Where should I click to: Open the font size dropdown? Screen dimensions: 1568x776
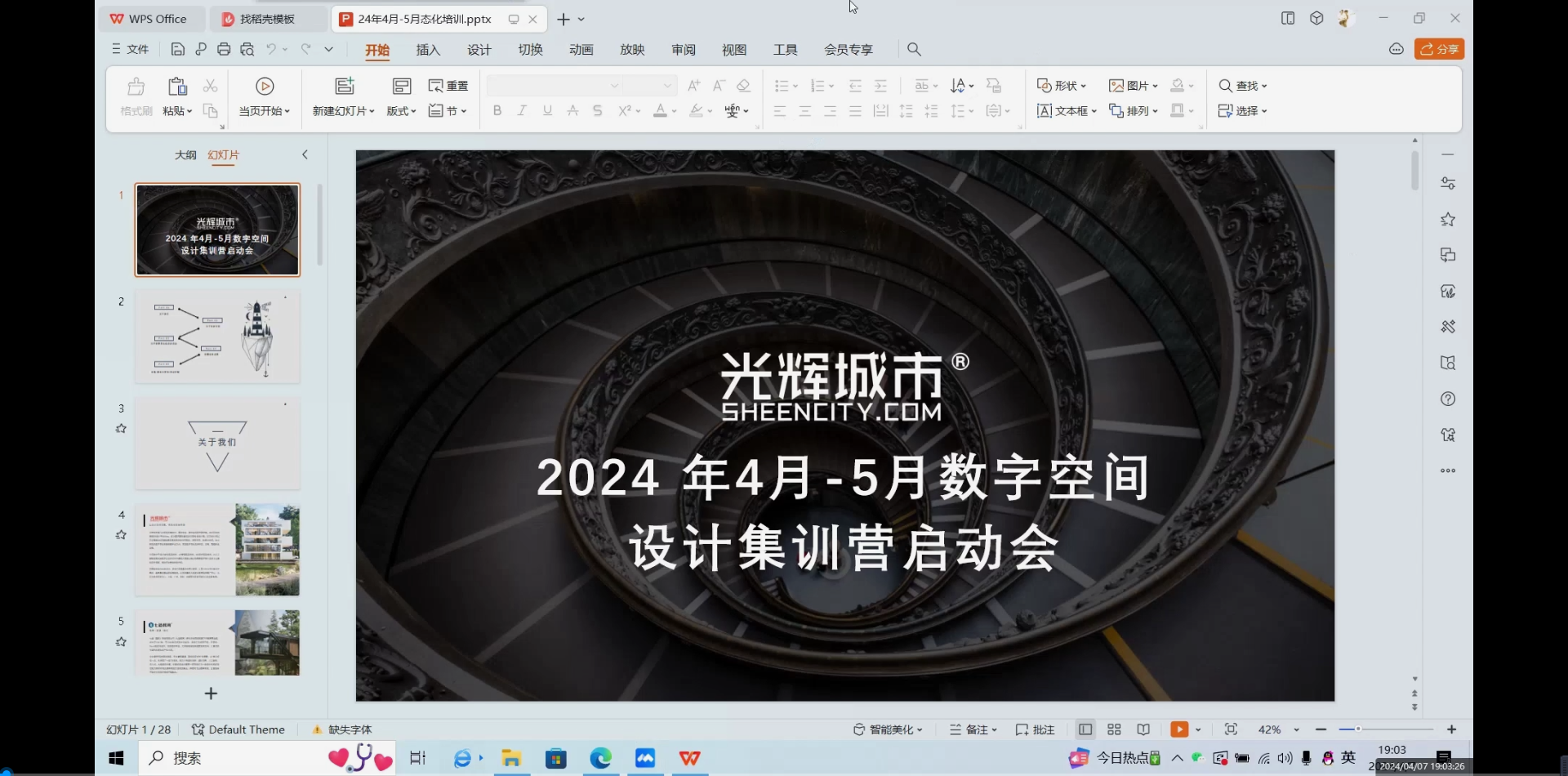[x=667, y=86]
